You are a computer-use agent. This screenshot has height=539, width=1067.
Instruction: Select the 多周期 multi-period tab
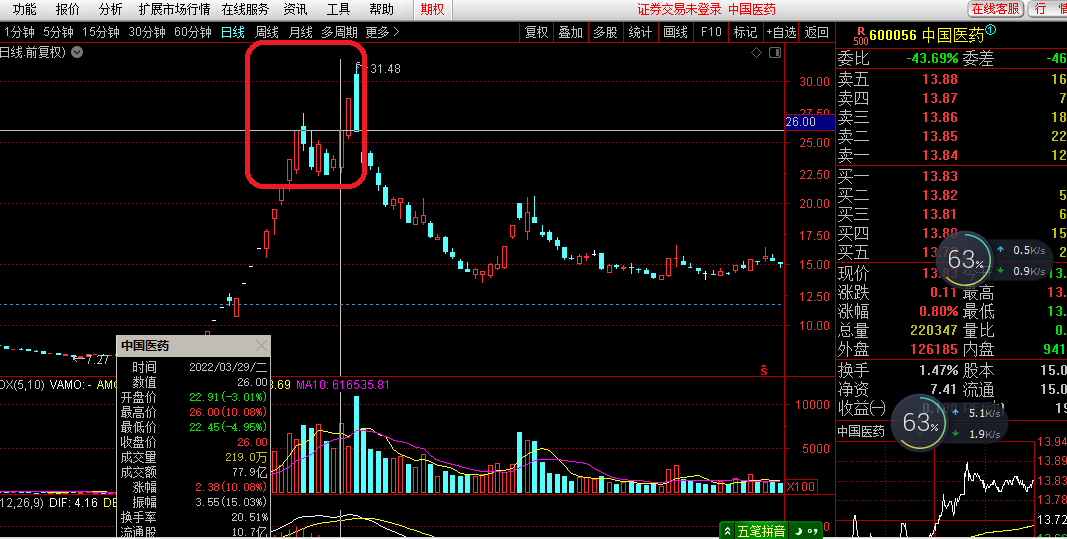tap(340, 32)
